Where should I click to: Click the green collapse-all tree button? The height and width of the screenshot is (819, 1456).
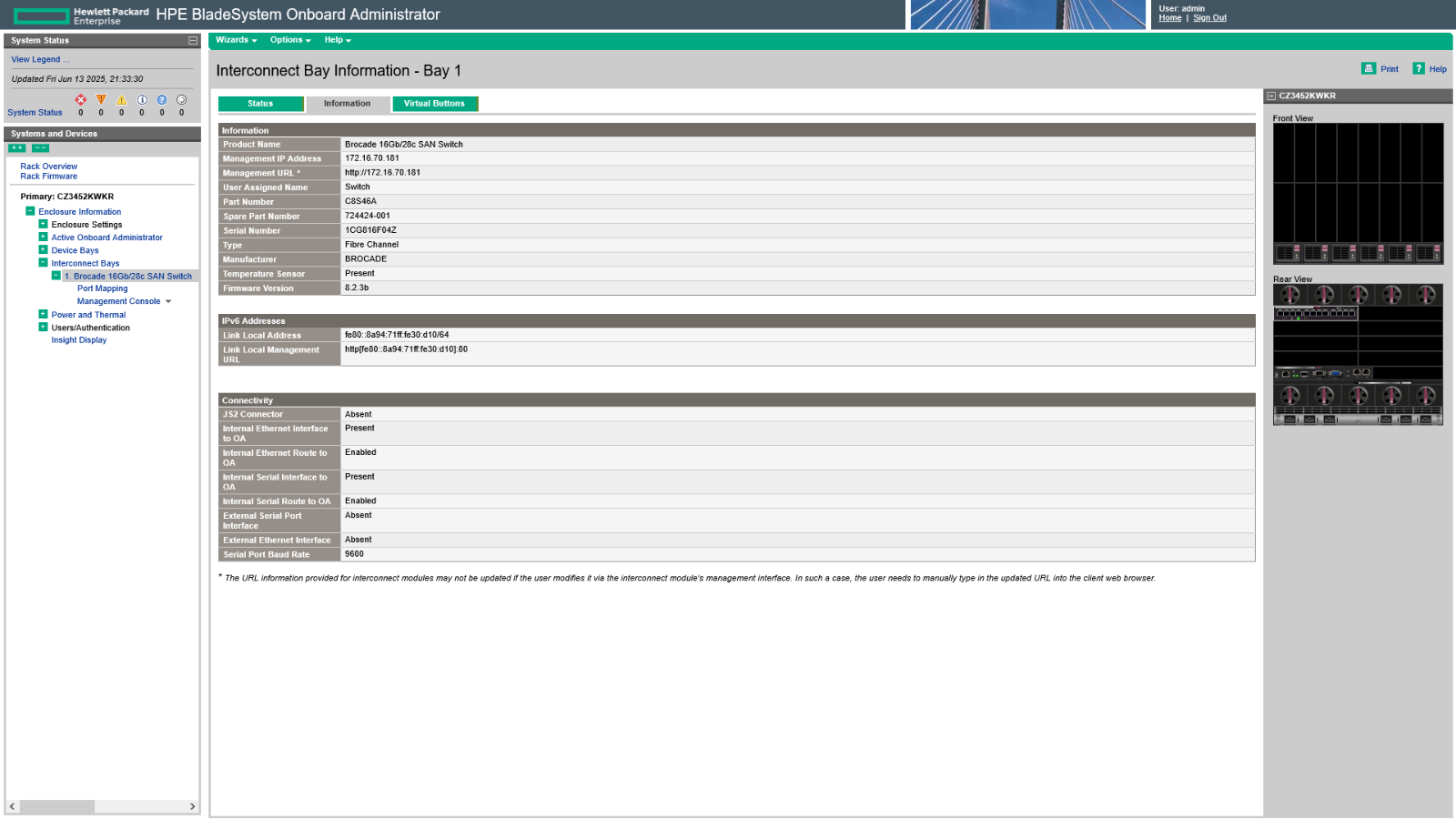pos(41,148)
